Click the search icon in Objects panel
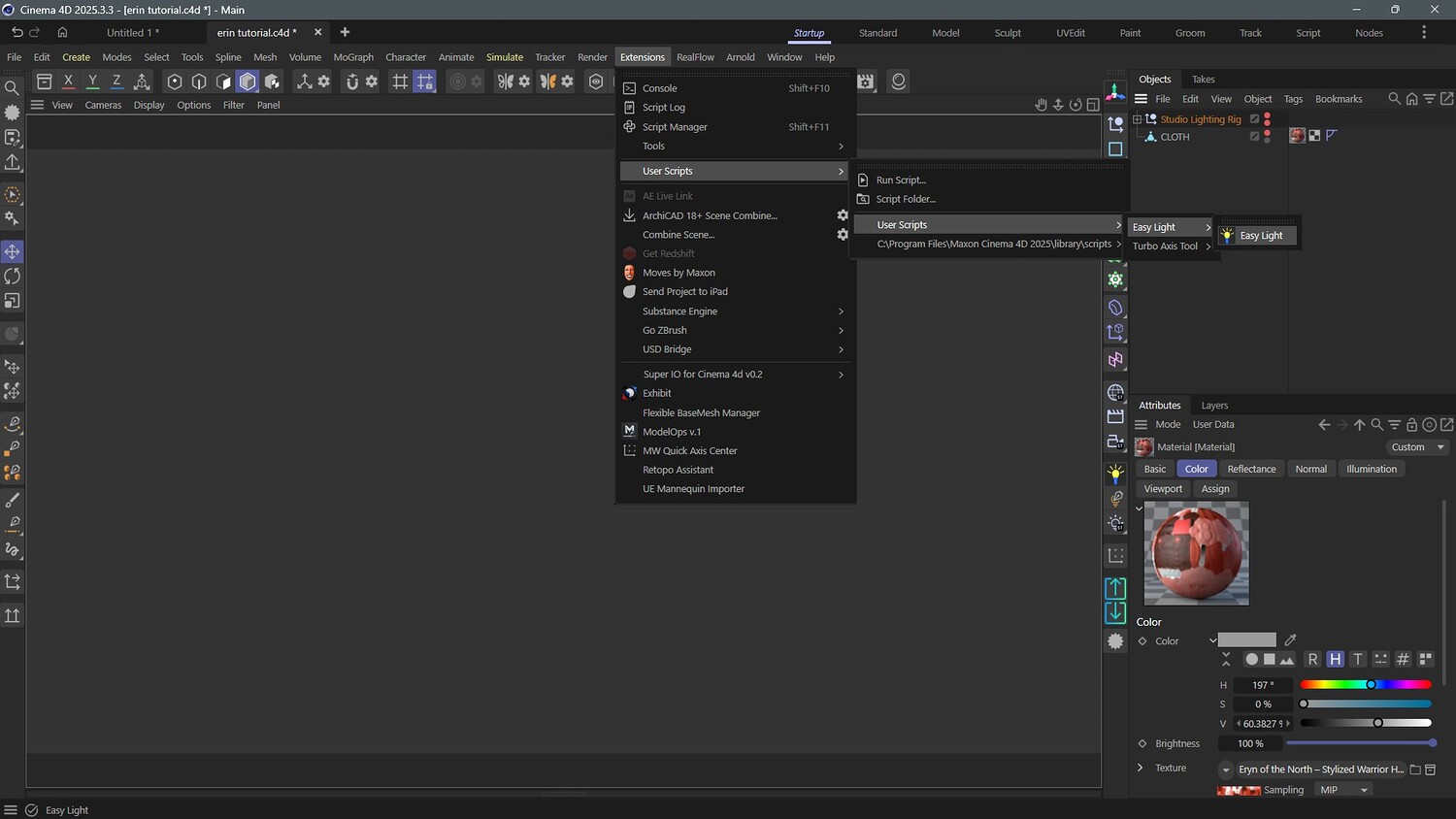This screenshot has height=819, width=1456. coord(1395,99)
